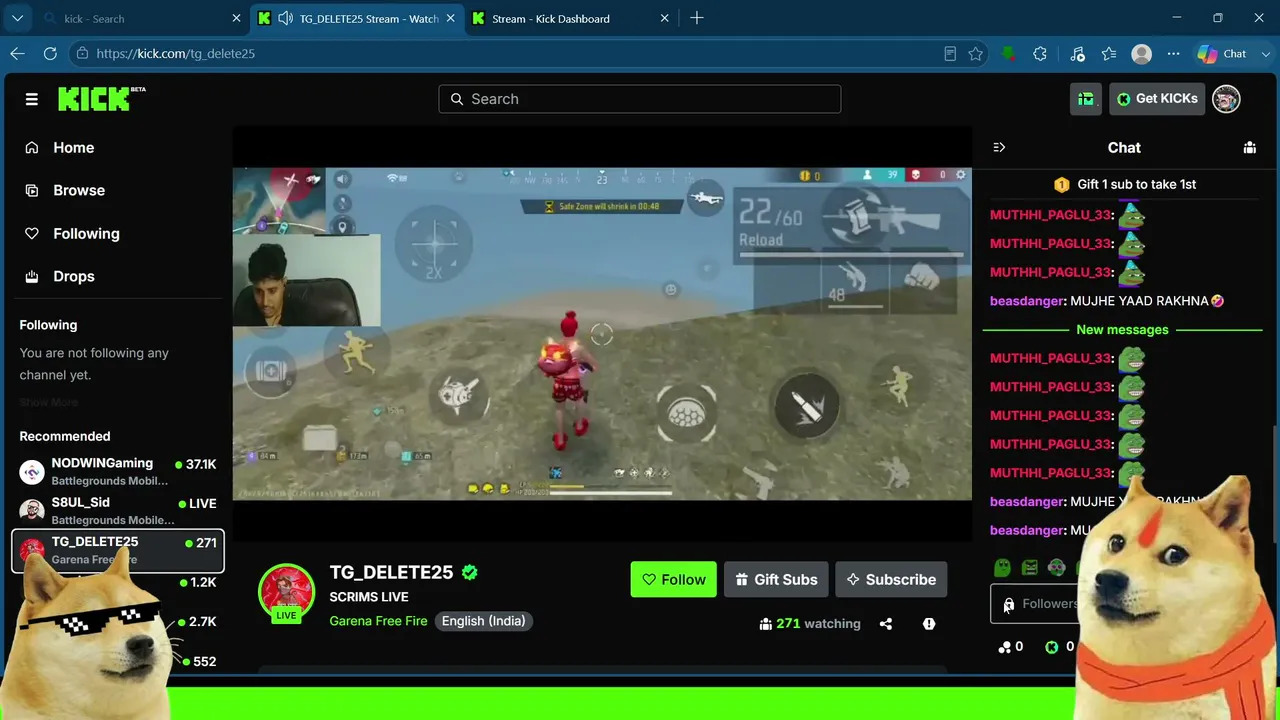Click the Gift 1 sub to take 1st banner
The image size is (1280, 720).
1125,185
